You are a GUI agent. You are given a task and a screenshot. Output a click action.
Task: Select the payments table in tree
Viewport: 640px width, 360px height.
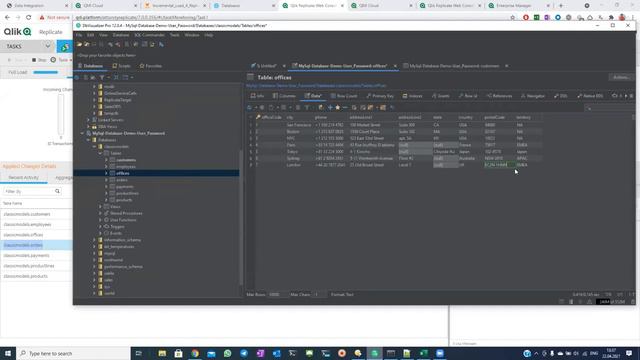pos(125,187)
